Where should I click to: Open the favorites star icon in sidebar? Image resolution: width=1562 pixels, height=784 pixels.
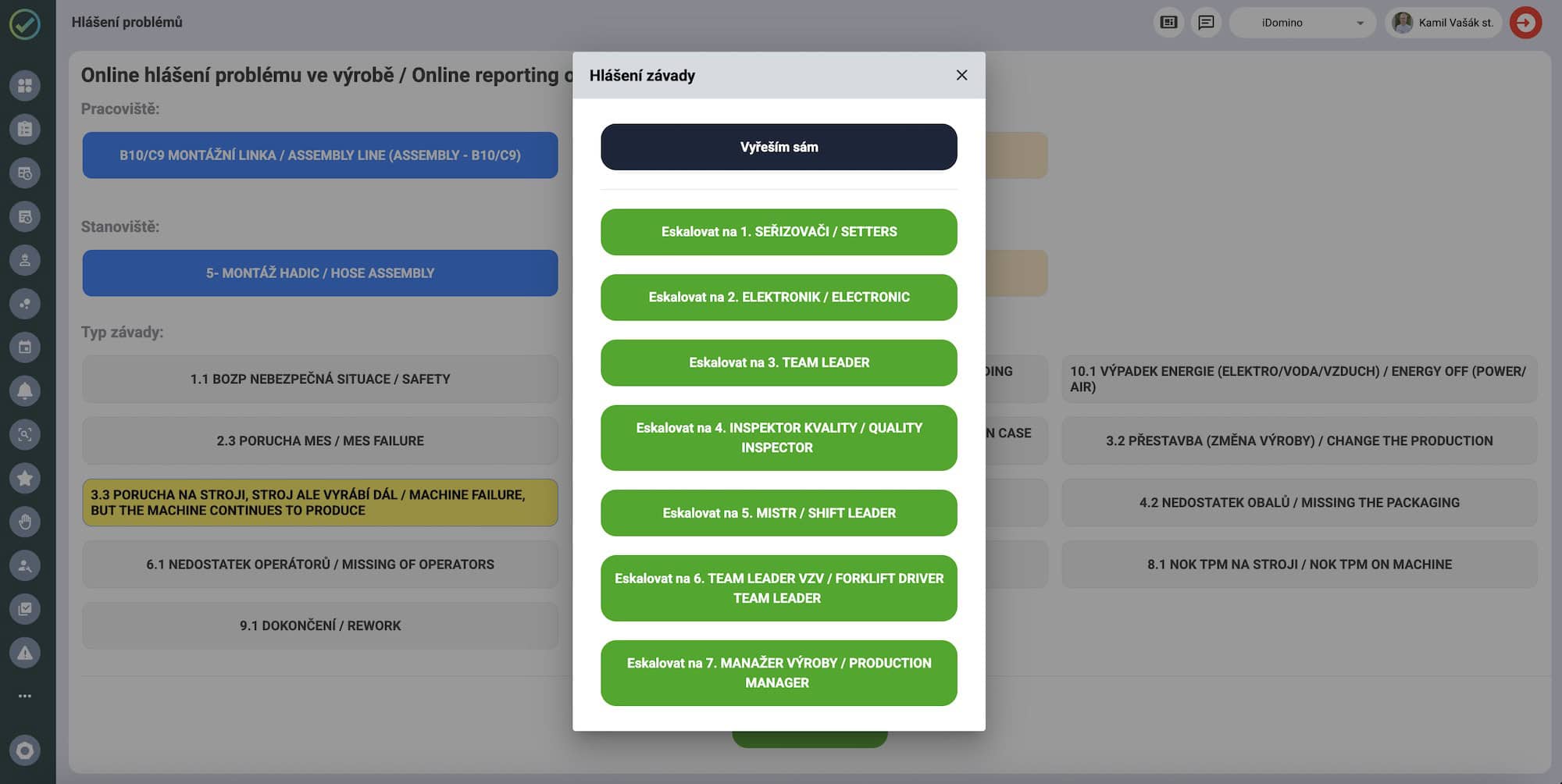click(x=25, y=478)
